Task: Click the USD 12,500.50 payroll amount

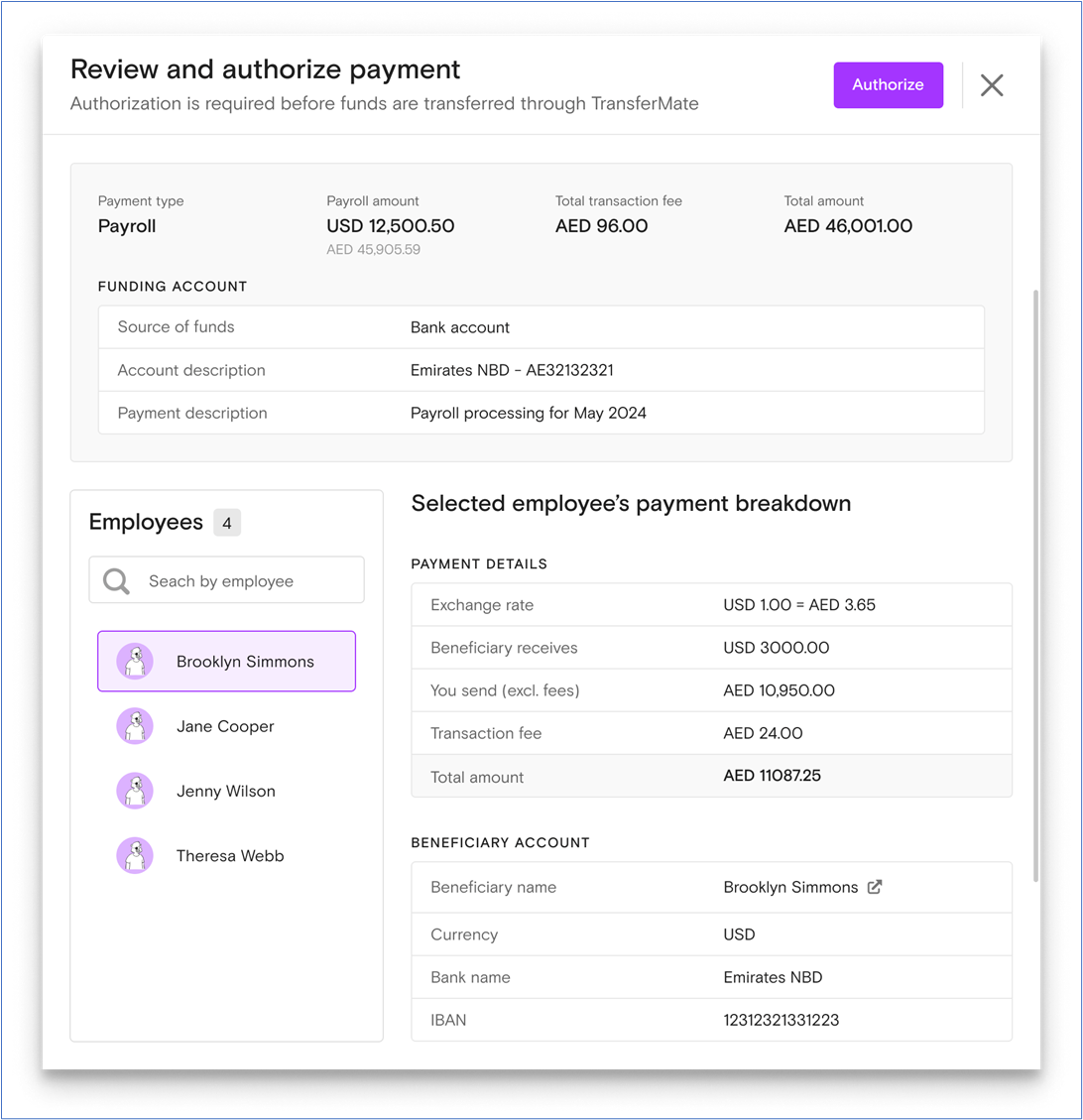Action: click(390, 226)
